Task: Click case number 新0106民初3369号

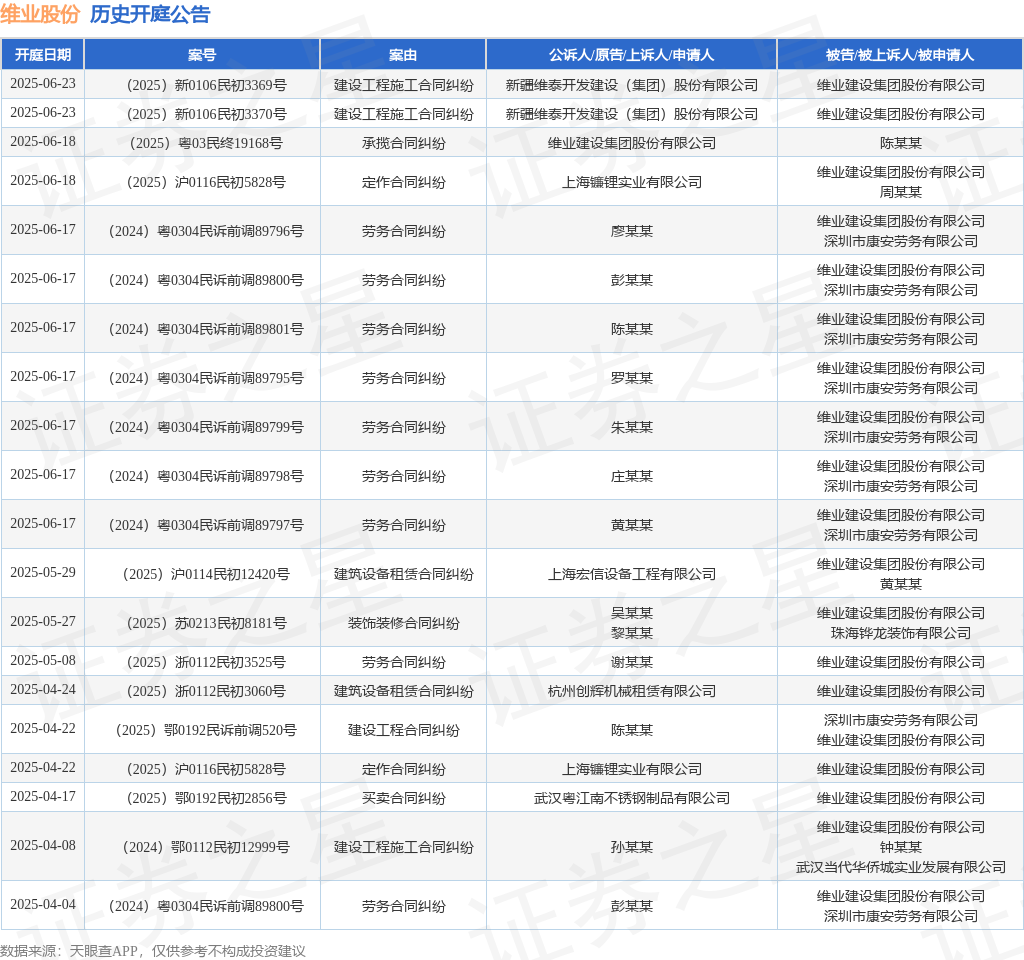Action: pyautogui.click(x=206, y=85)
